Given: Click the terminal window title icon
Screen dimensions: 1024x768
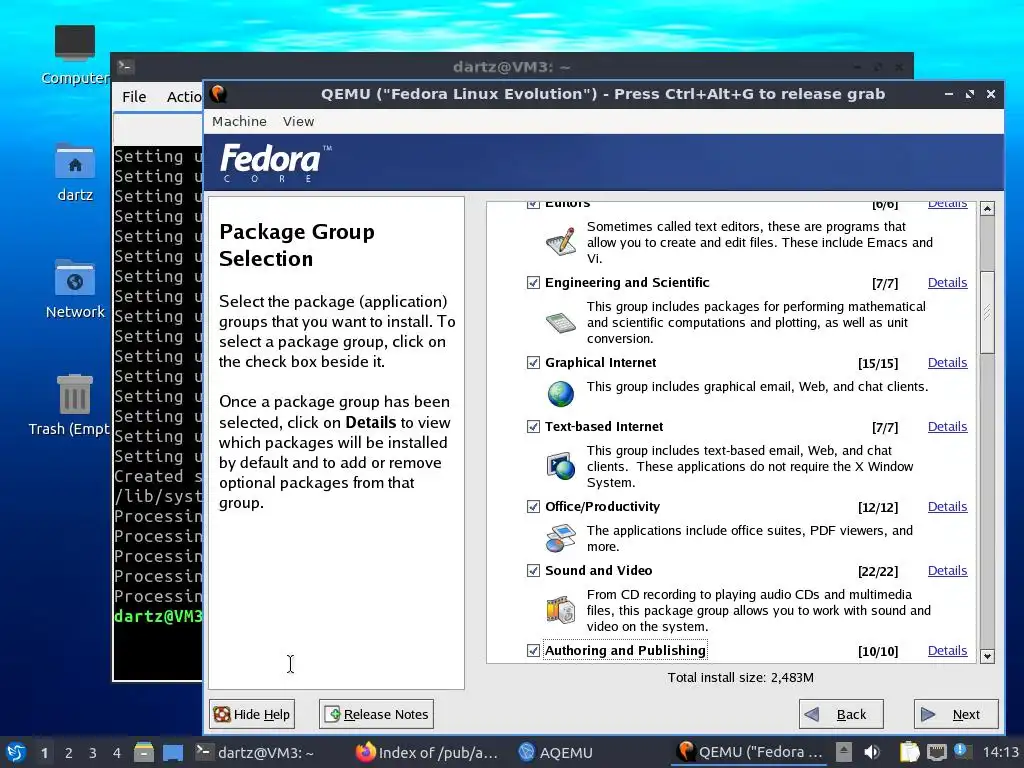Looking at the screenshot, I should coord(126,67).
